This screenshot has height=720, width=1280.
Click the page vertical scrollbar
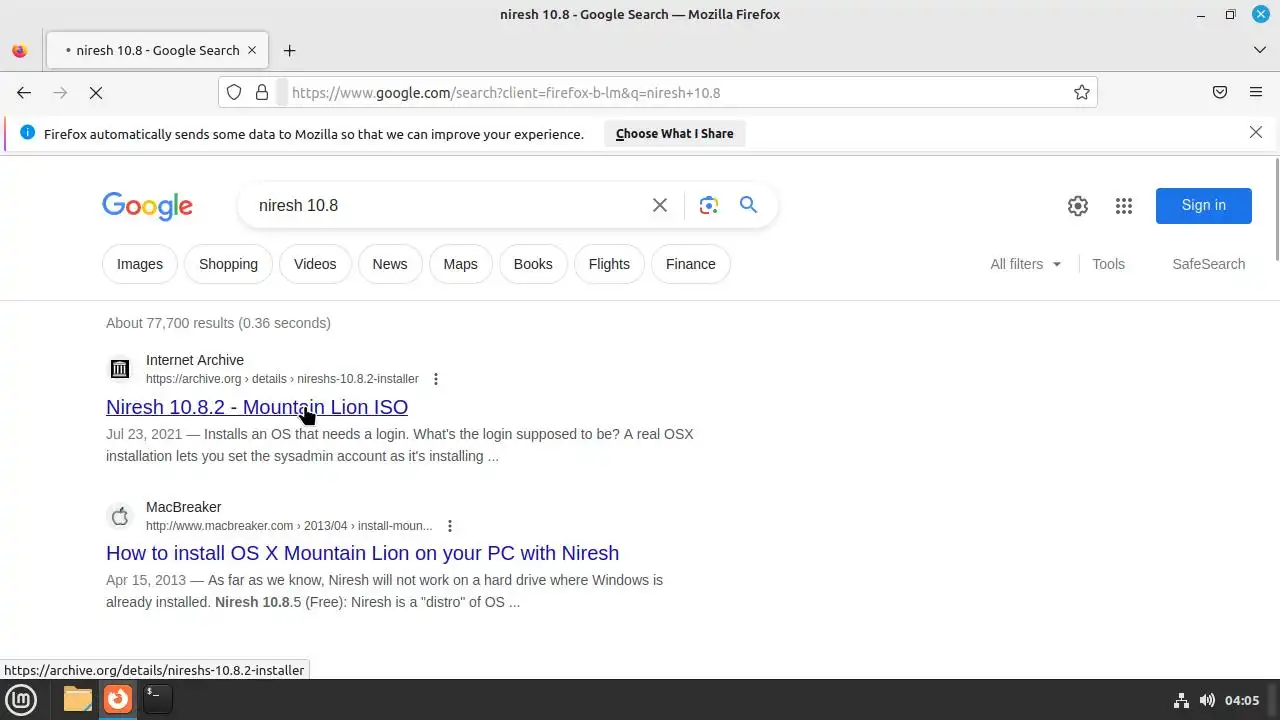pyautogui.click(x=1275, y=208)
